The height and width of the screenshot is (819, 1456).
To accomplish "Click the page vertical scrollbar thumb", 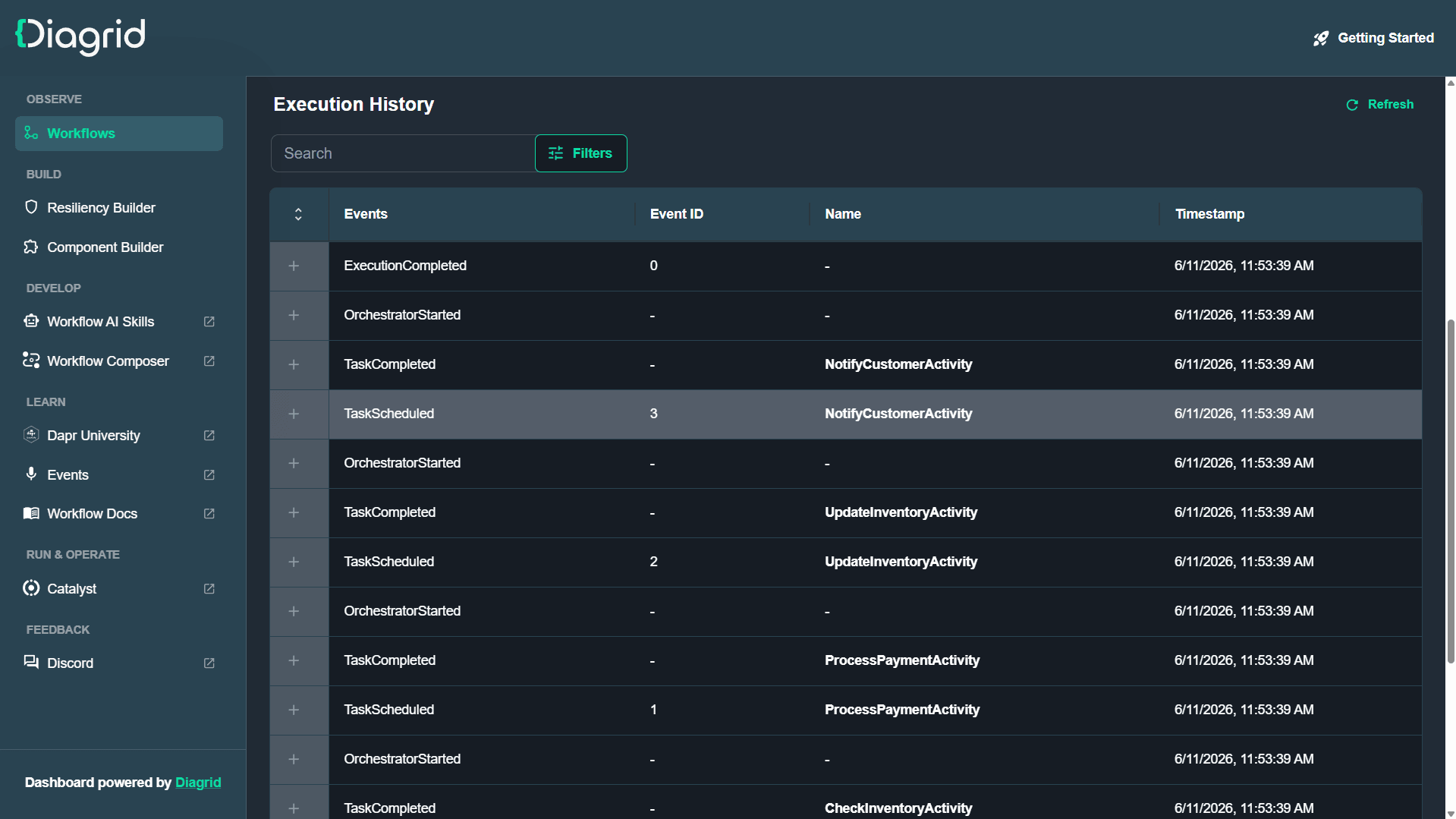I will (x=1451, y=492).
